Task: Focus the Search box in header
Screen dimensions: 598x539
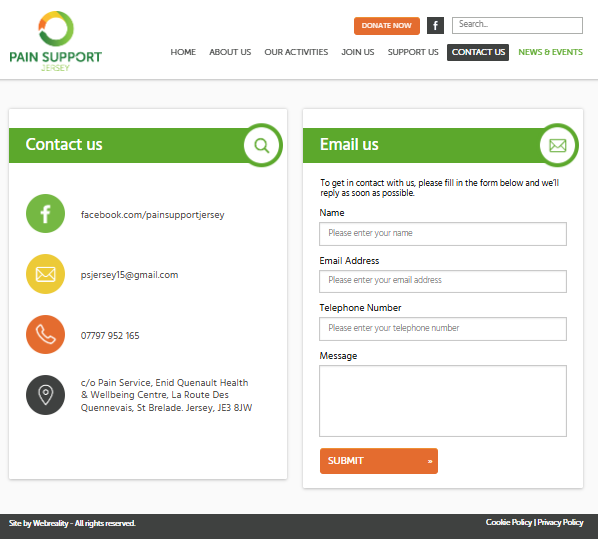Action: pos(517,25)
